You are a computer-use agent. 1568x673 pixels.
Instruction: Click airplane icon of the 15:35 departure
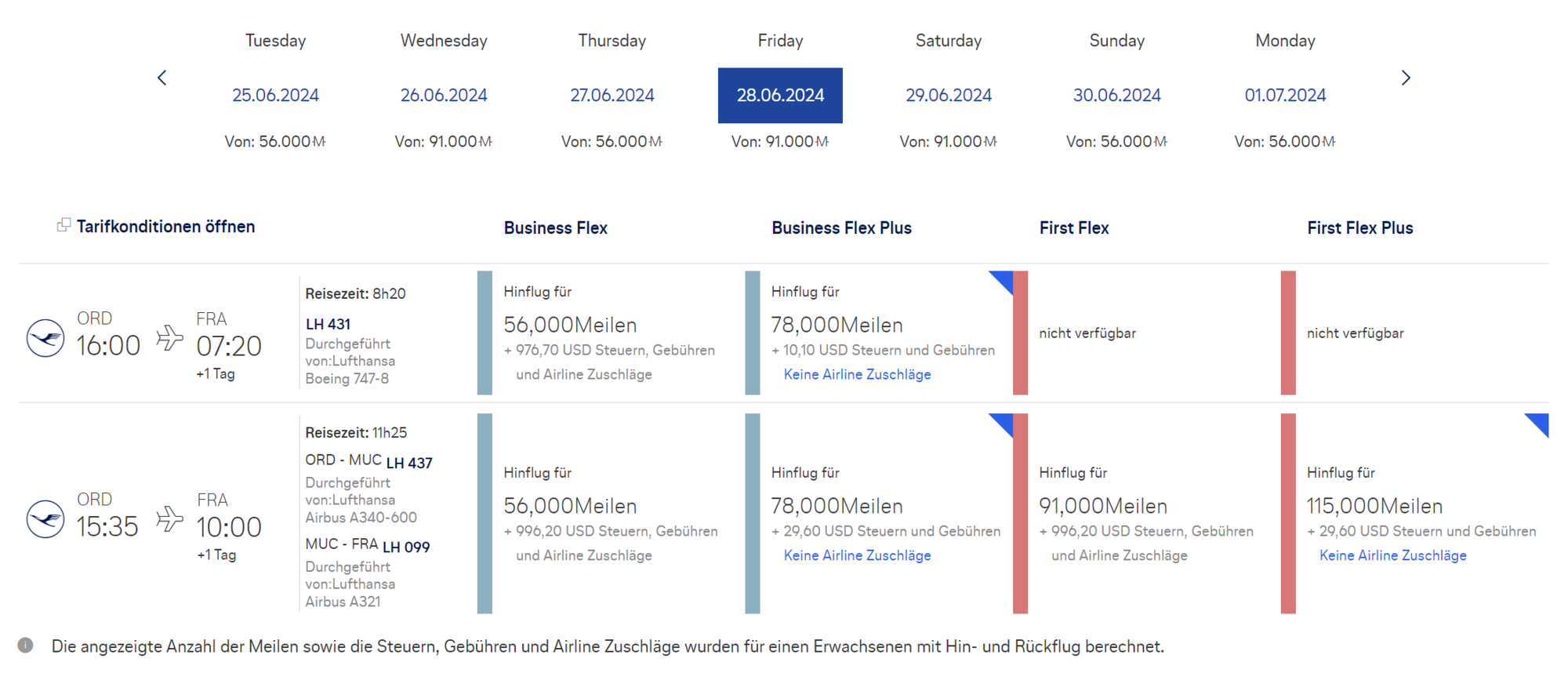pyautogui.click(x=169, y=519)
